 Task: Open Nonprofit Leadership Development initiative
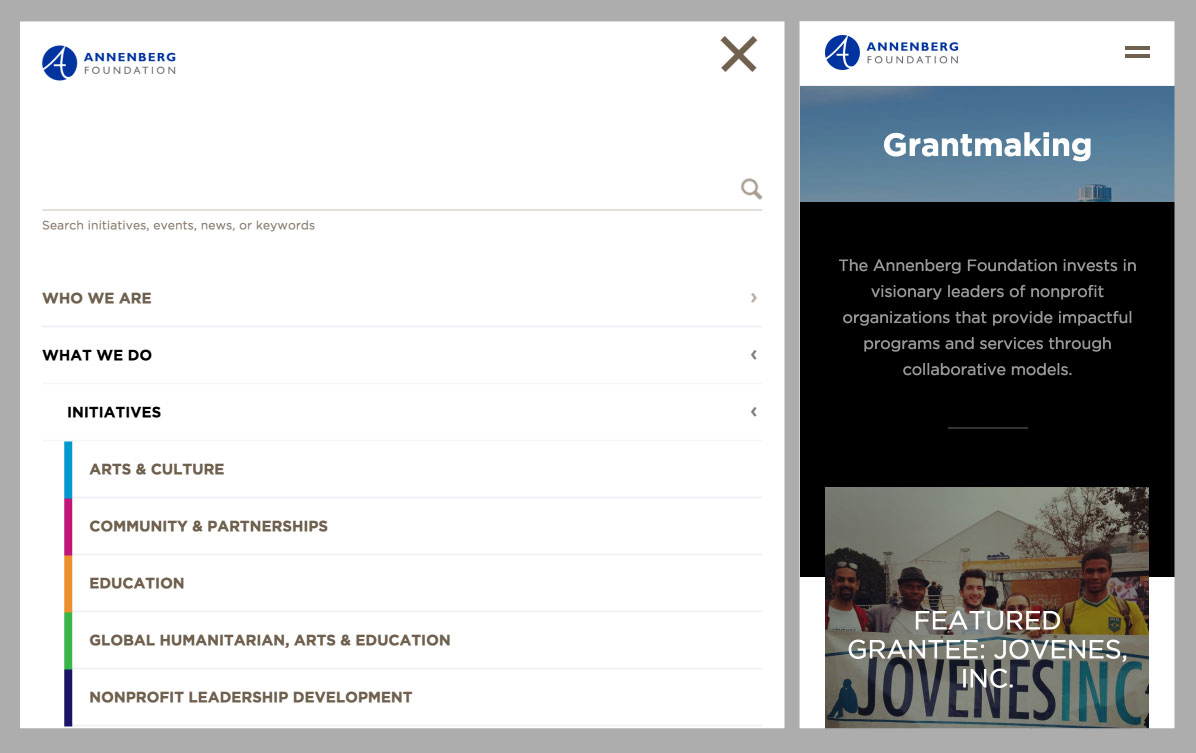pos(250,697)
